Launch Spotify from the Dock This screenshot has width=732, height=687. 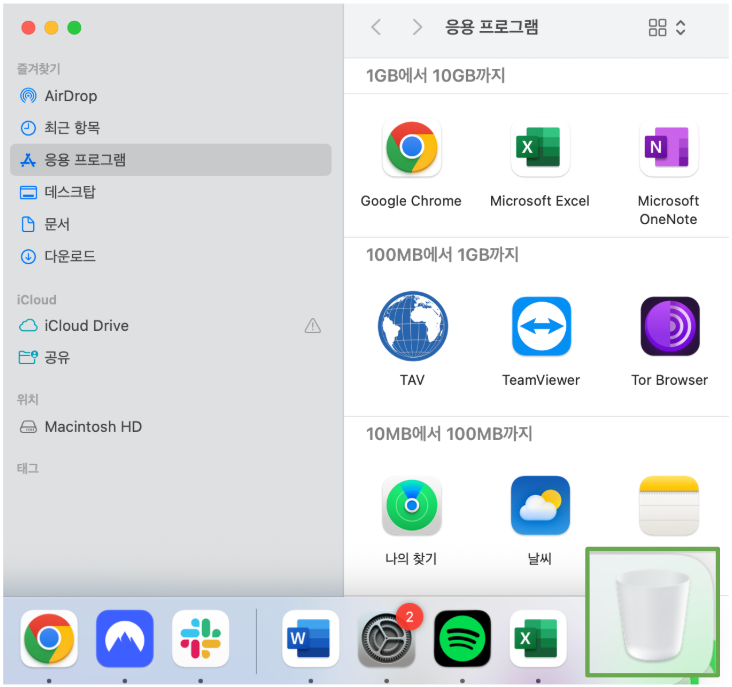pyautogui.click(x=462, y=638)
